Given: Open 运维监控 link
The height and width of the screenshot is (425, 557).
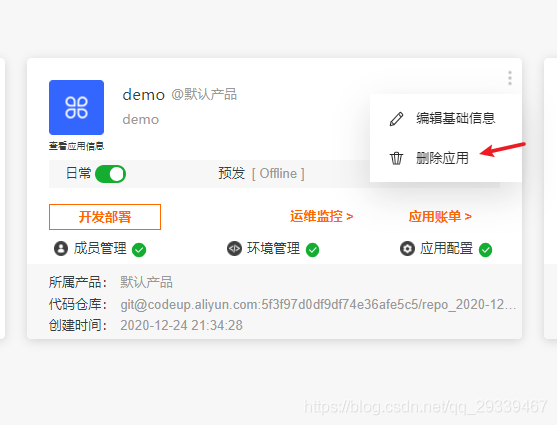Looking at the screenshot, I should [x=321, y=216].
